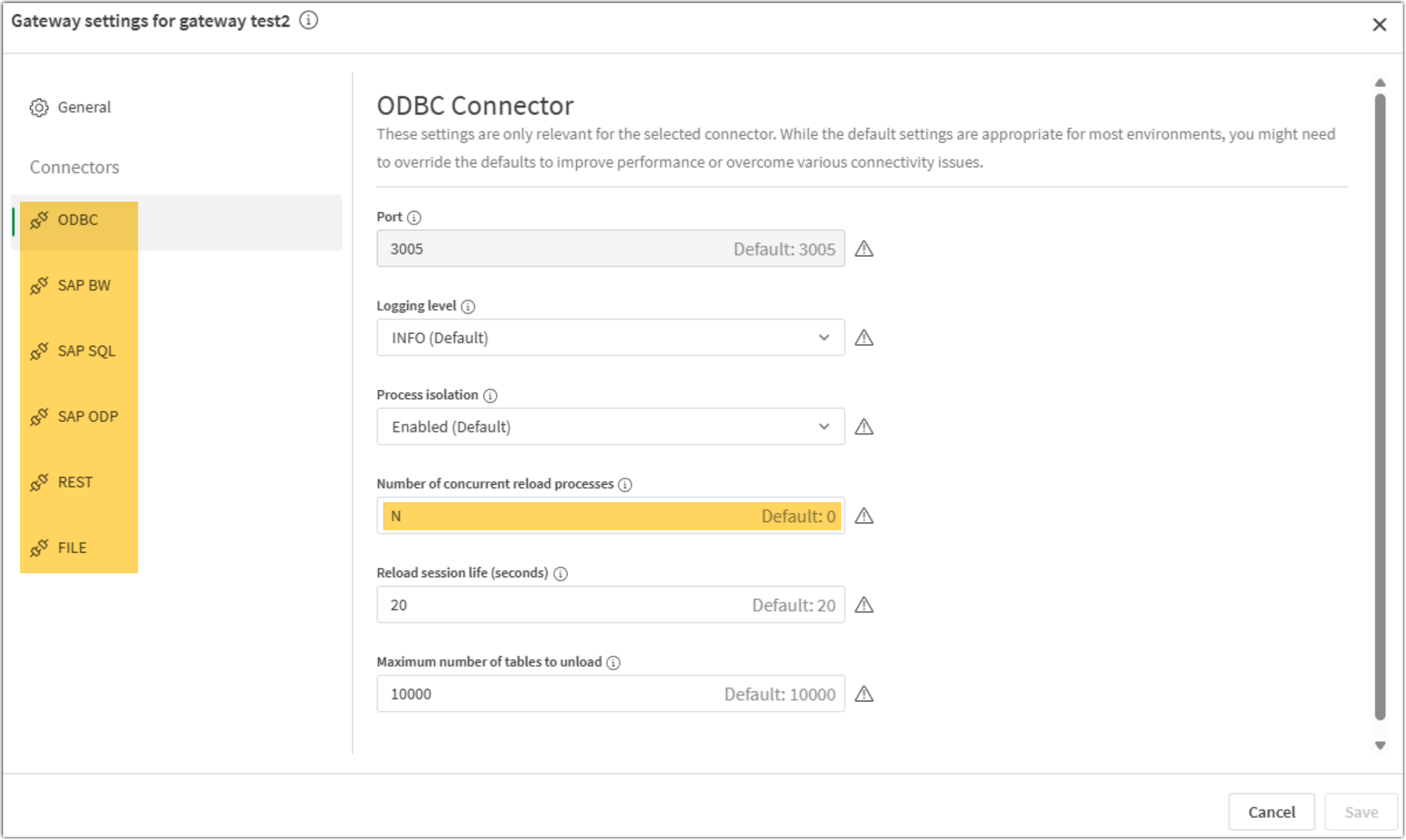
Task: Click the Reload session life field
Action: (x=611, y=605)
